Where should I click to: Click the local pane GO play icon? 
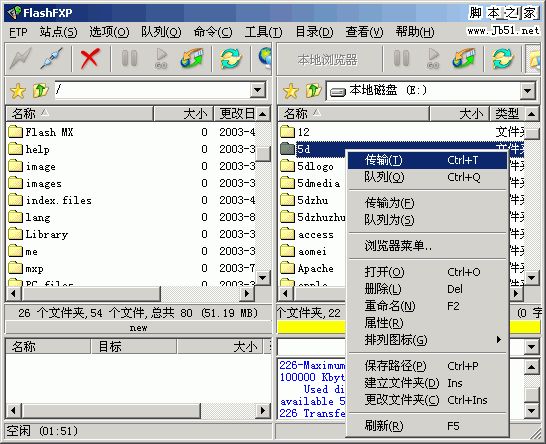coord(433,59)
